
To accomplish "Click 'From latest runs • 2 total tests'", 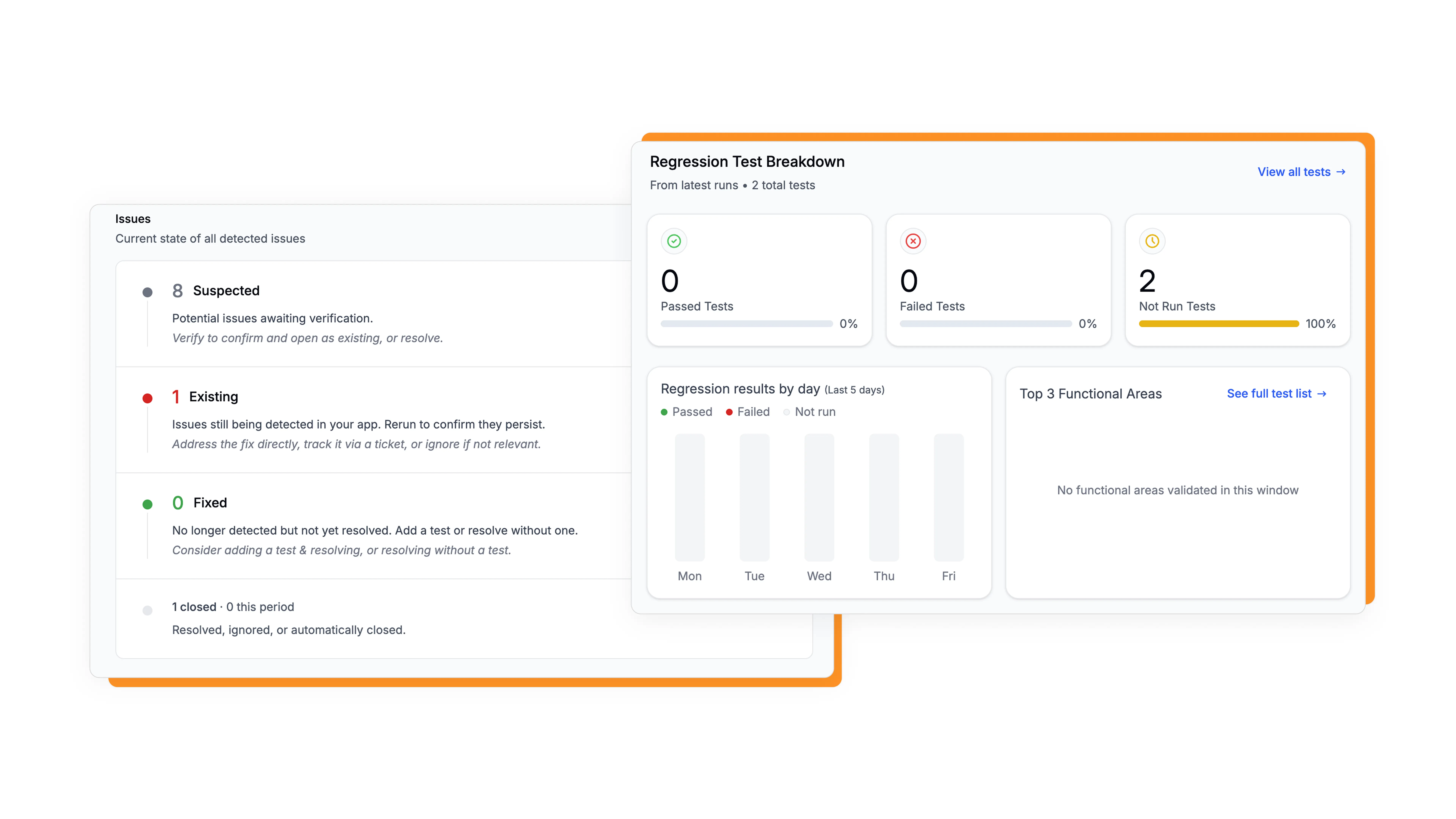I will [733, 185].
